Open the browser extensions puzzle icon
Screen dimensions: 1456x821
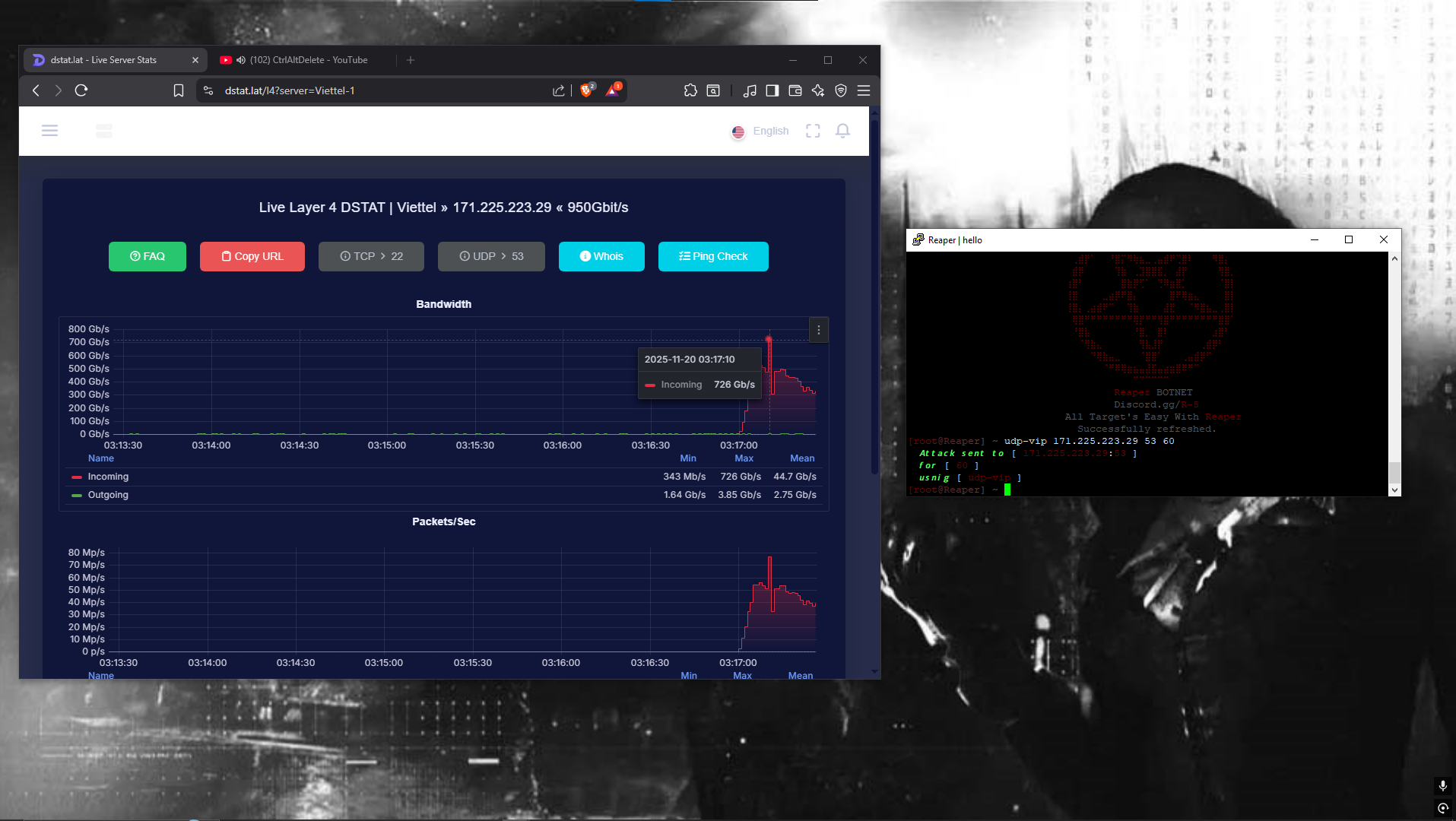tap(690, 90)
